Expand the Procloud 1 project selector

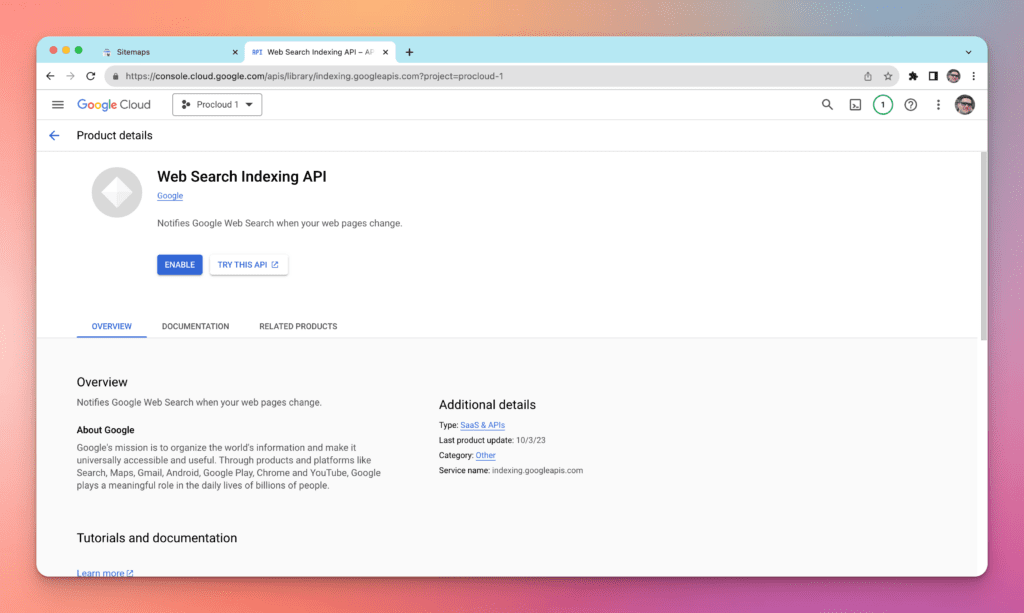[217, 105]
